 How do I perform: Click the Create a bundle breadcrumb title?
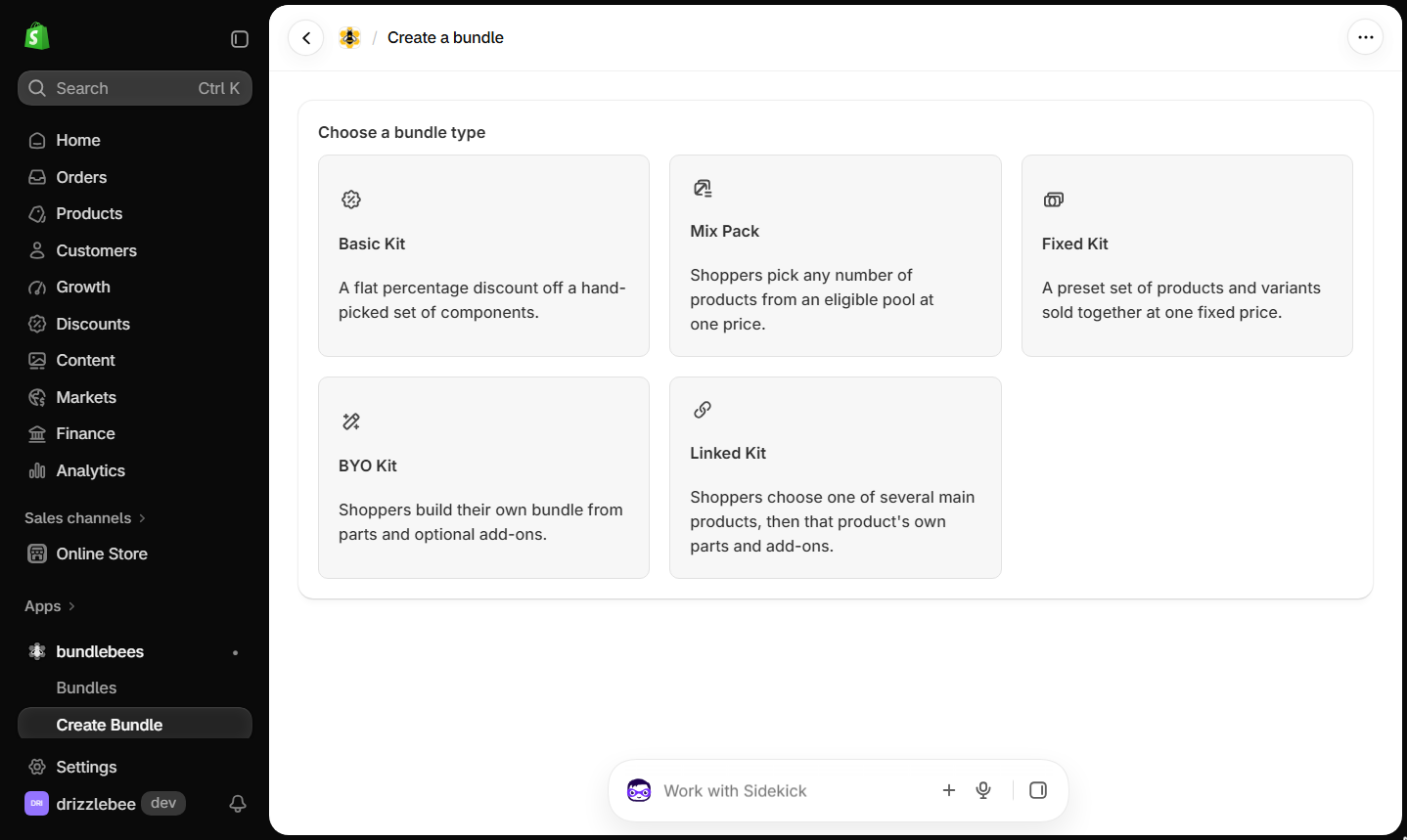coord(446,38)
